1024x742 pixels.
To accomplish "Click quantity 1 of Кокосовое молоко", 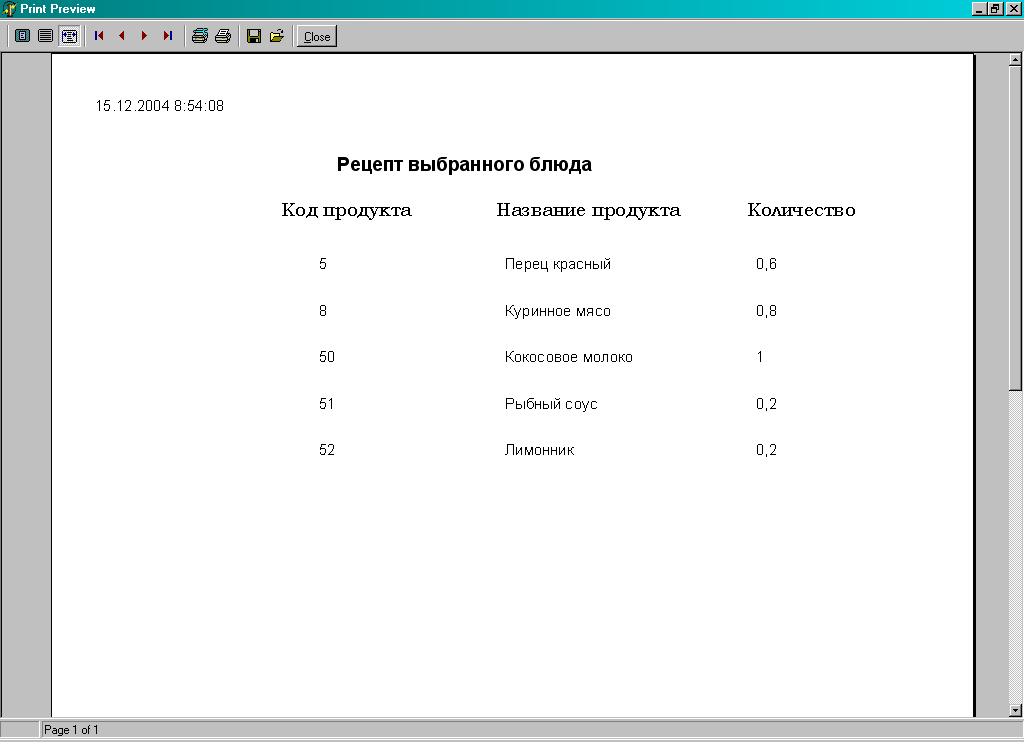I will click(760, 357).
